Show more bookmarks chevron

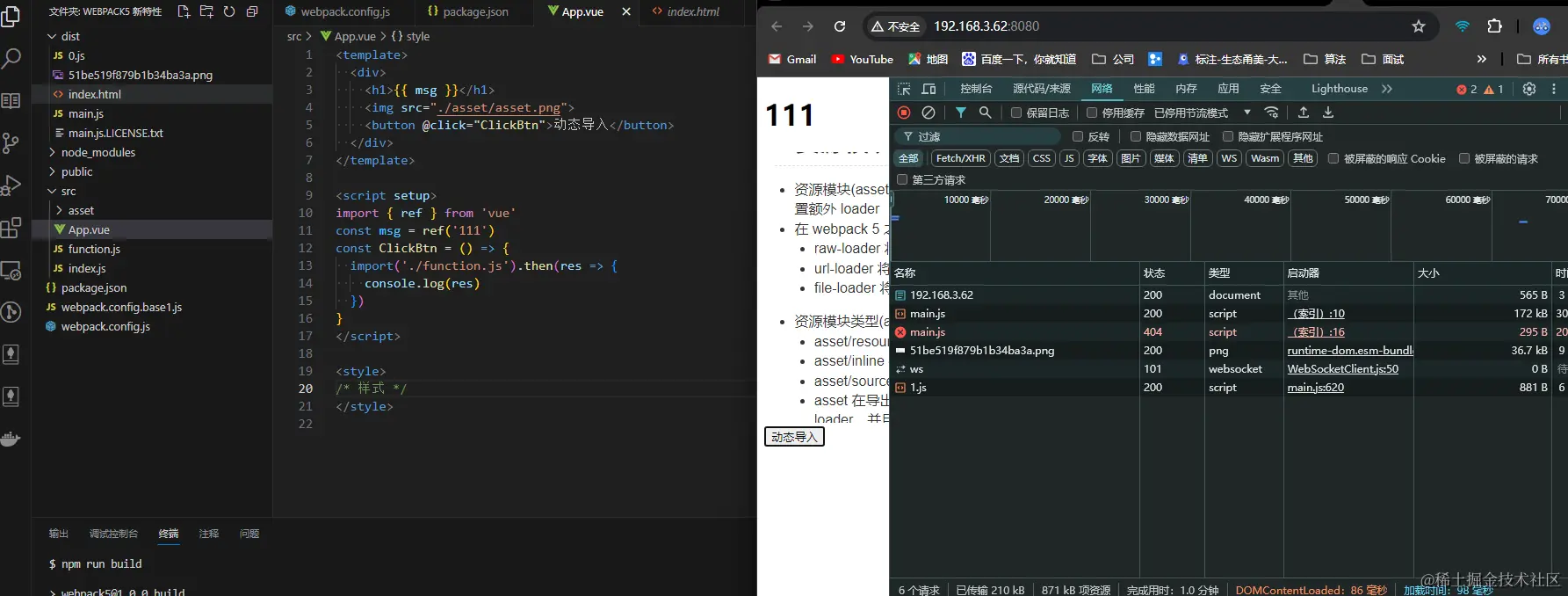point(1482,59)
